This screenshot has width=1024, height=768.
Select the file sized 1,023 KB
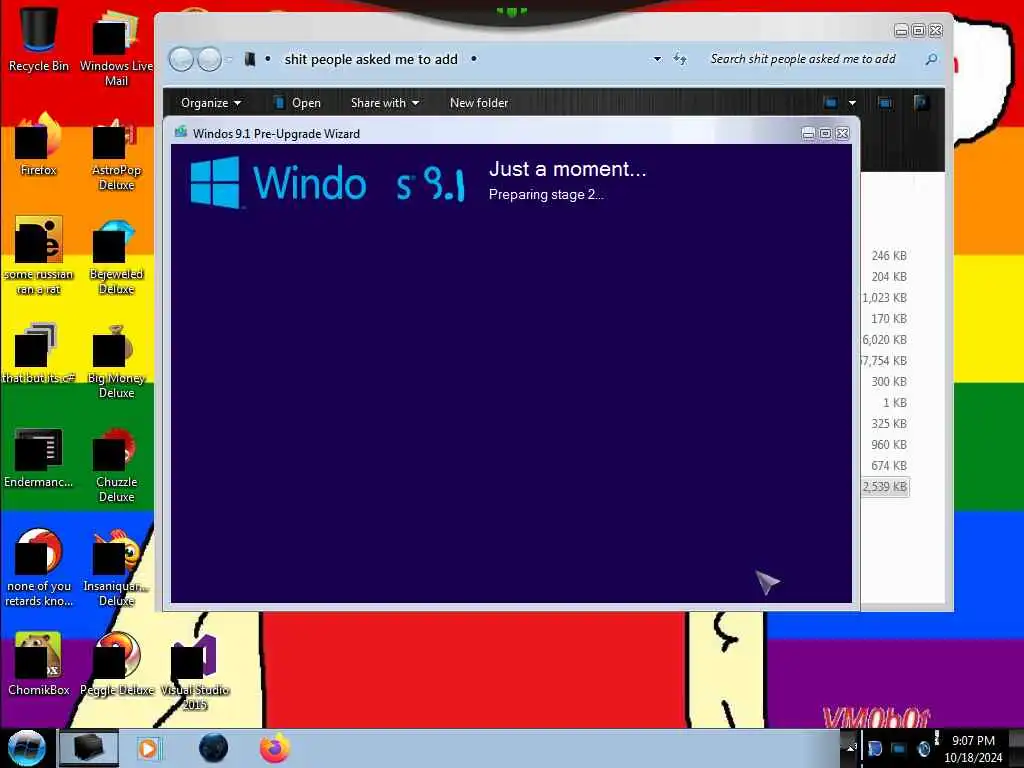[884, 298]
